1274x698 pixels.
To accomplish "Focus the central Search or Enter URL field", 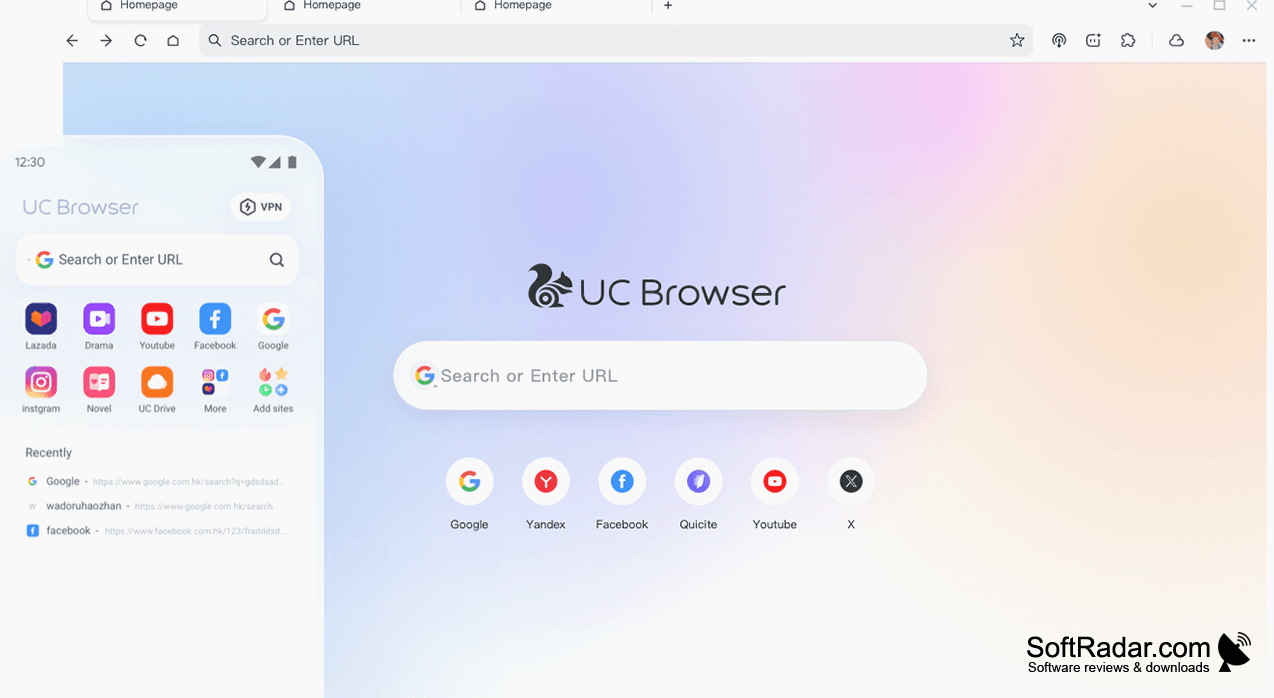I will click(660, 375).
